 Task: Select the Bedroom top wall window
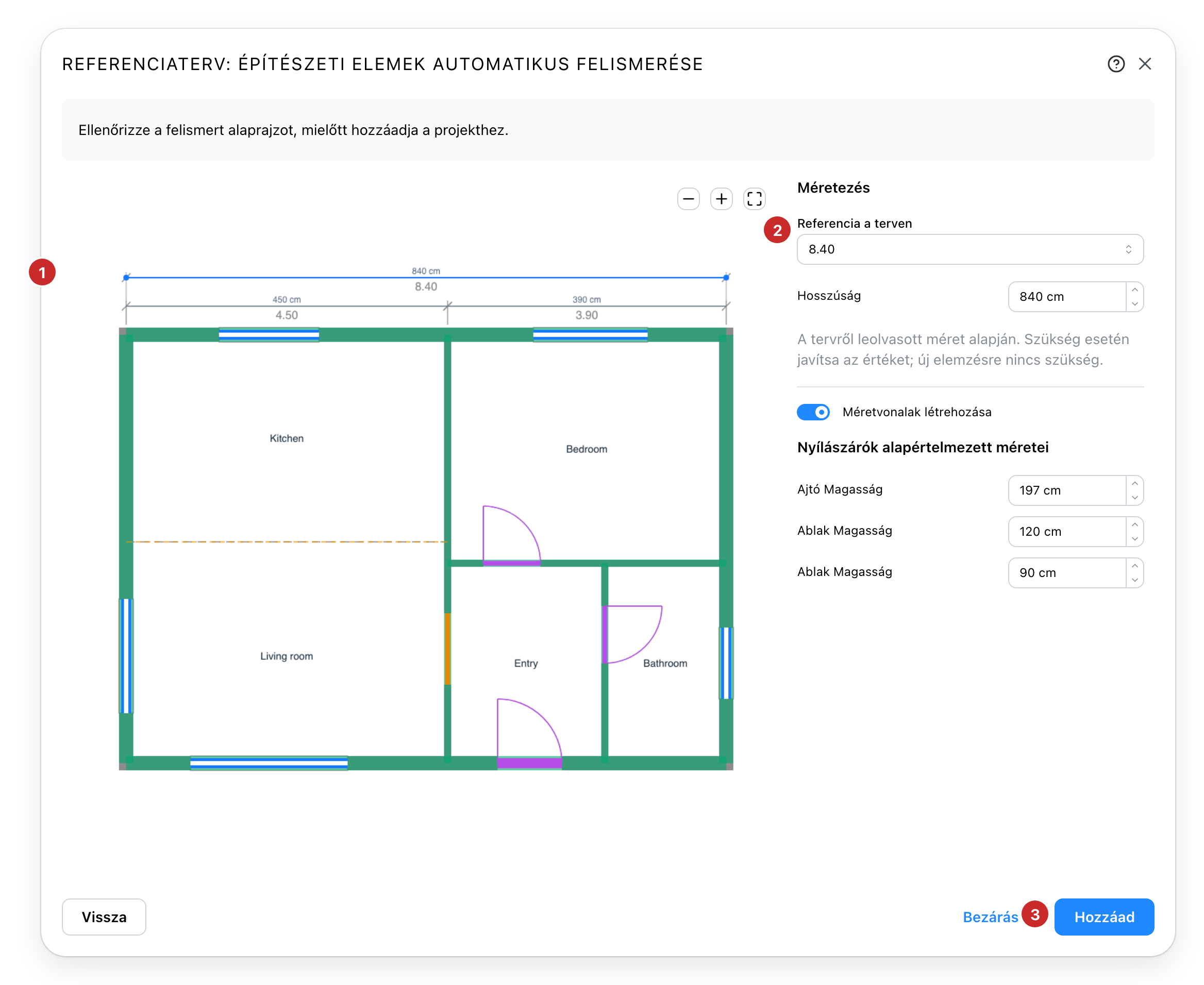click(590, 335)
